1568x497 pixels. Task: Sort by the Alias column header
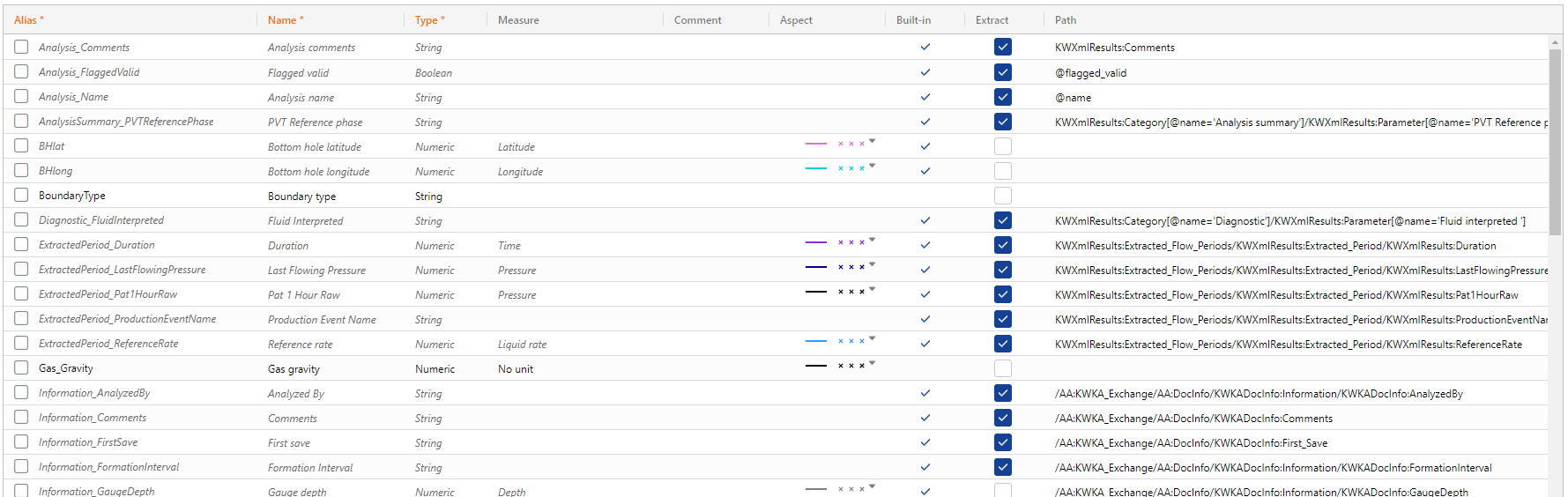(x=28, y=19)
